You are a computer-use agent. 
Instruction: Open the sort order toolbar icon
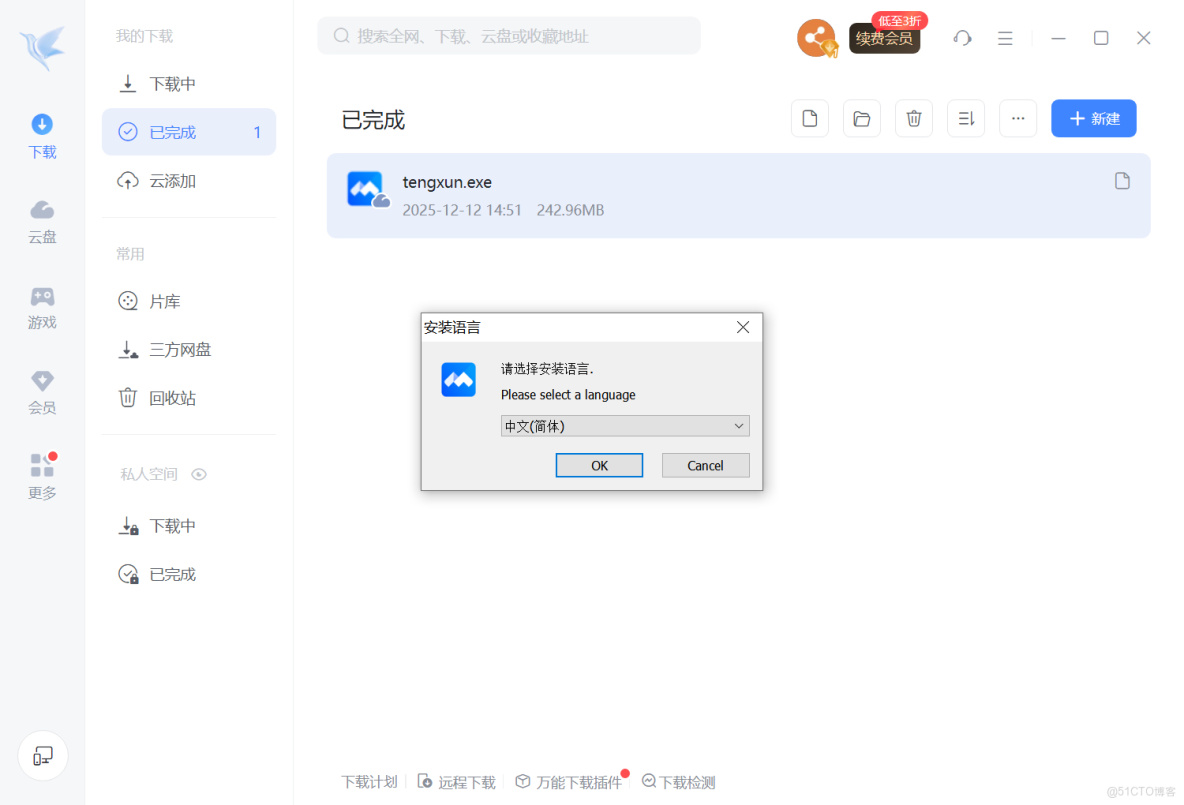tap(965, 118)
